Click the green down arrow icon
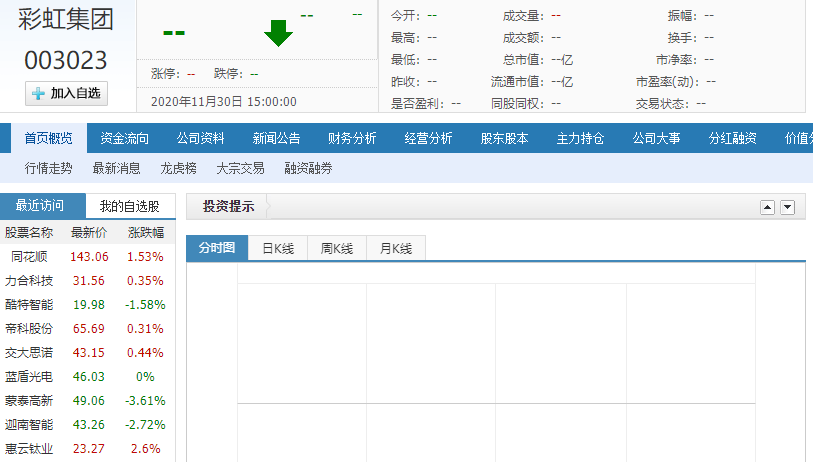The image size is (813, 462). point(278,33)
